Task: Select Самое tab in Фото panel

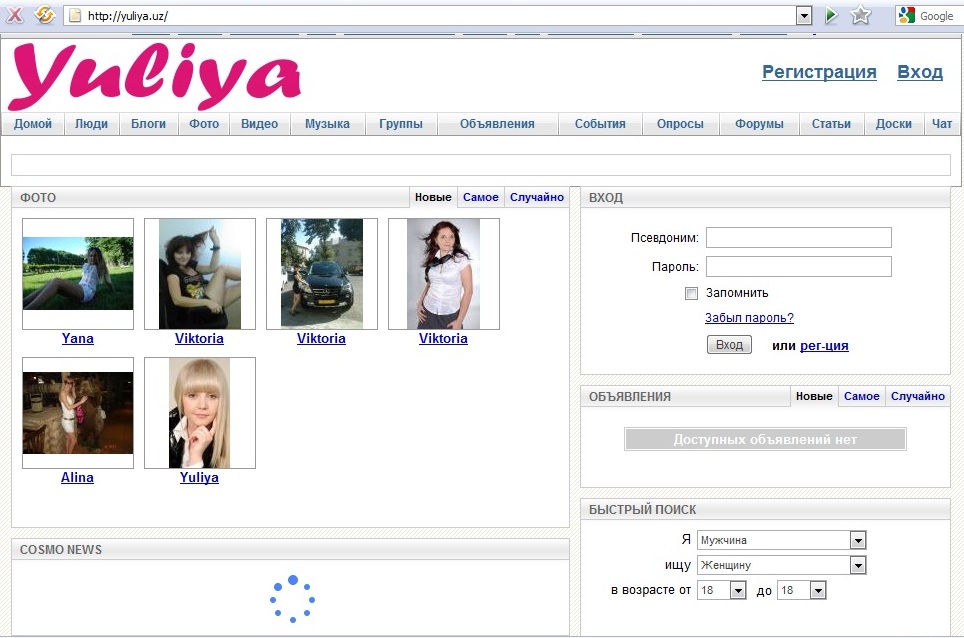Action: pyautogui.click(x=481, y=197)
